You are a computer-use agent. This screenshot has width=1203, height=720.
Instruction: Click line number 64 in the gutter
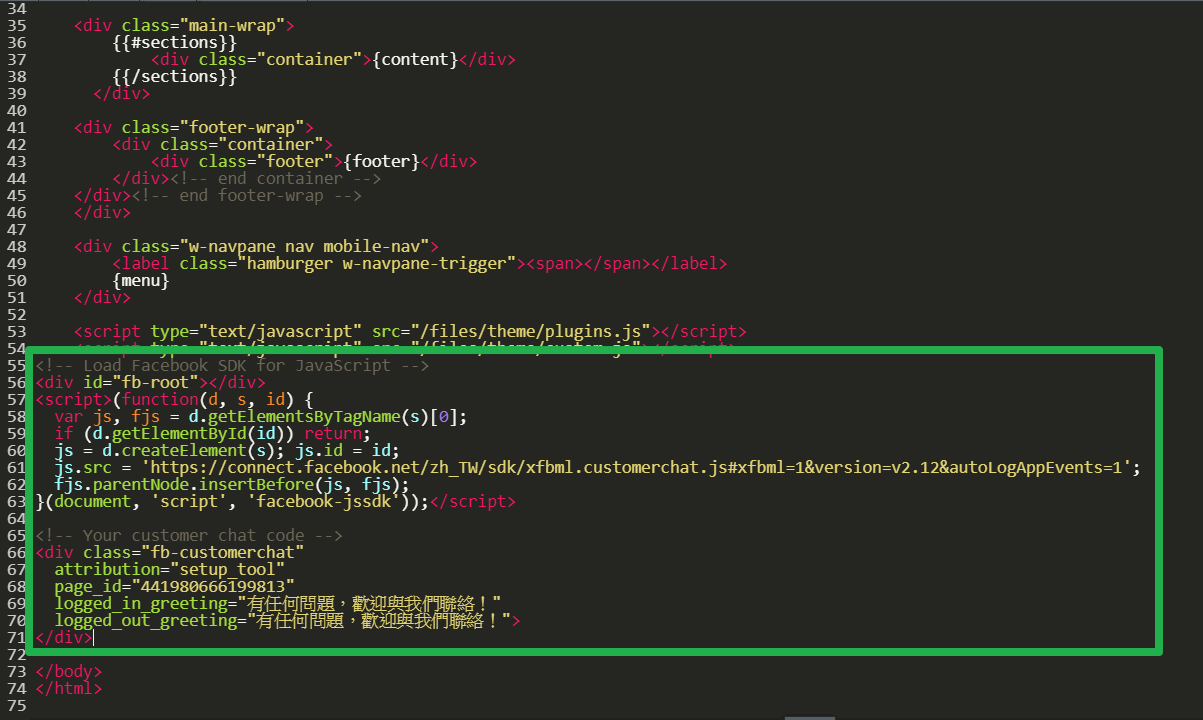(x=17, y=518)
